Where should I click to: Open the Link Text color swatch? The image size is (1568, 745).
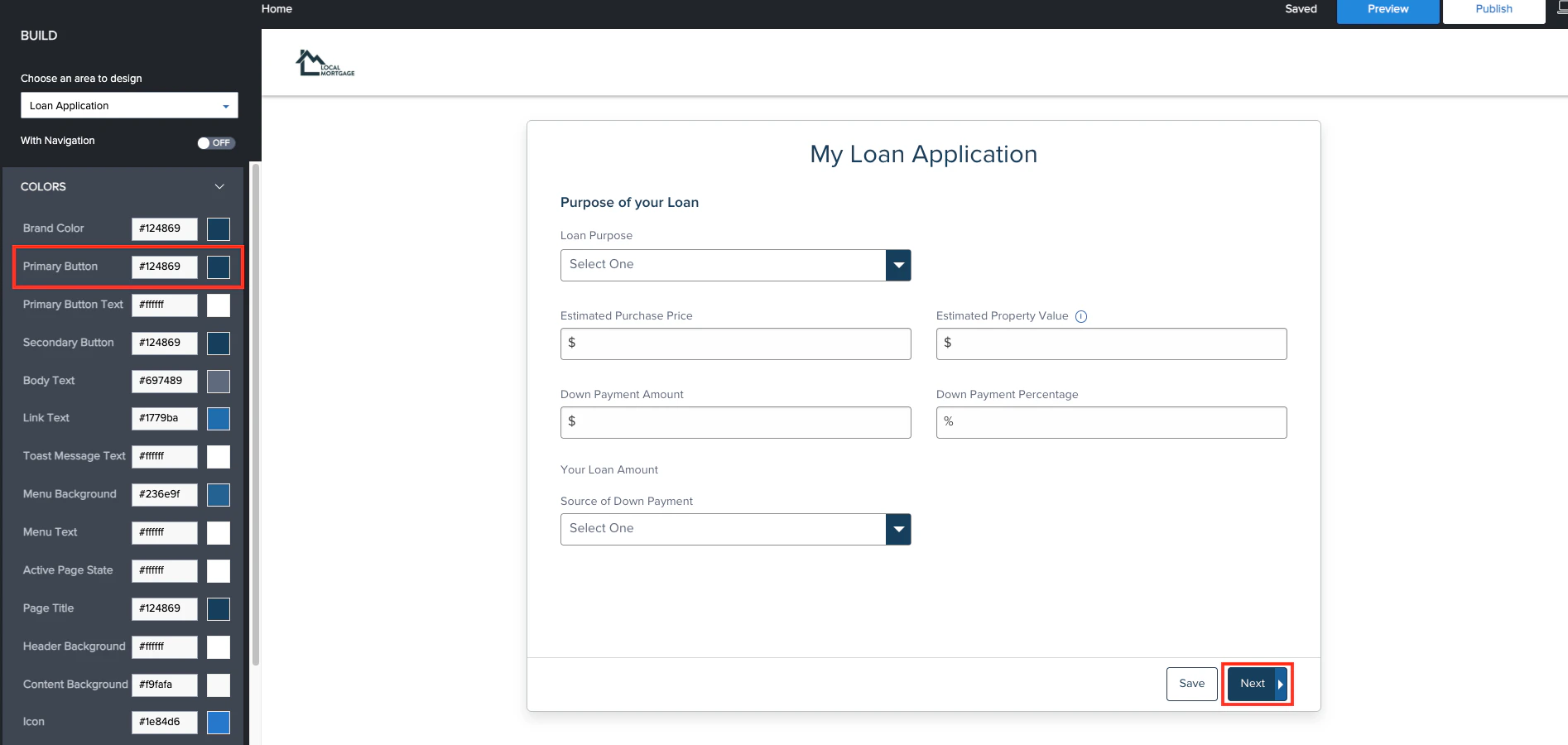218,419
